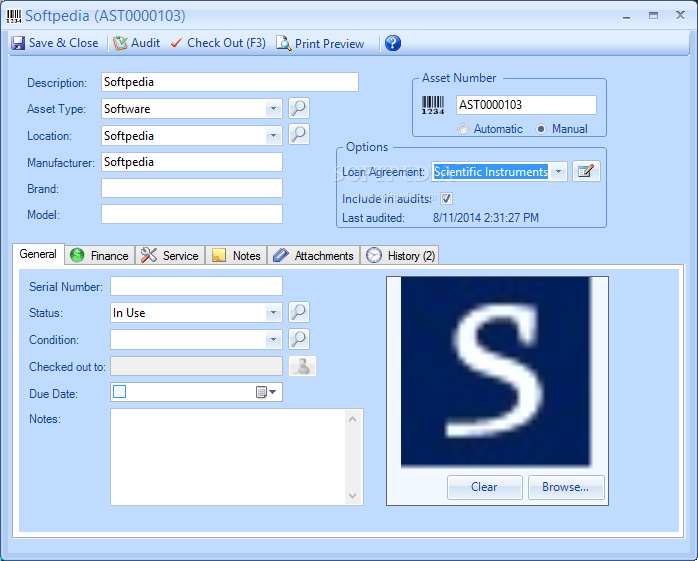The image size is (698, 561).
Task: Click the Model input field
Action: click(192, 214)
